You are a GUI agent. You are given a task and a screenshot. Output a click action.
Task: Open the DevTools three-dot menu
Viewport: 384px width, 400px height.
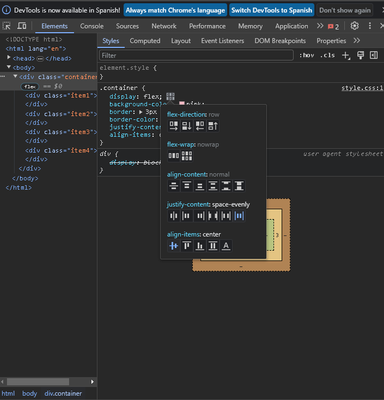point(370,26)
